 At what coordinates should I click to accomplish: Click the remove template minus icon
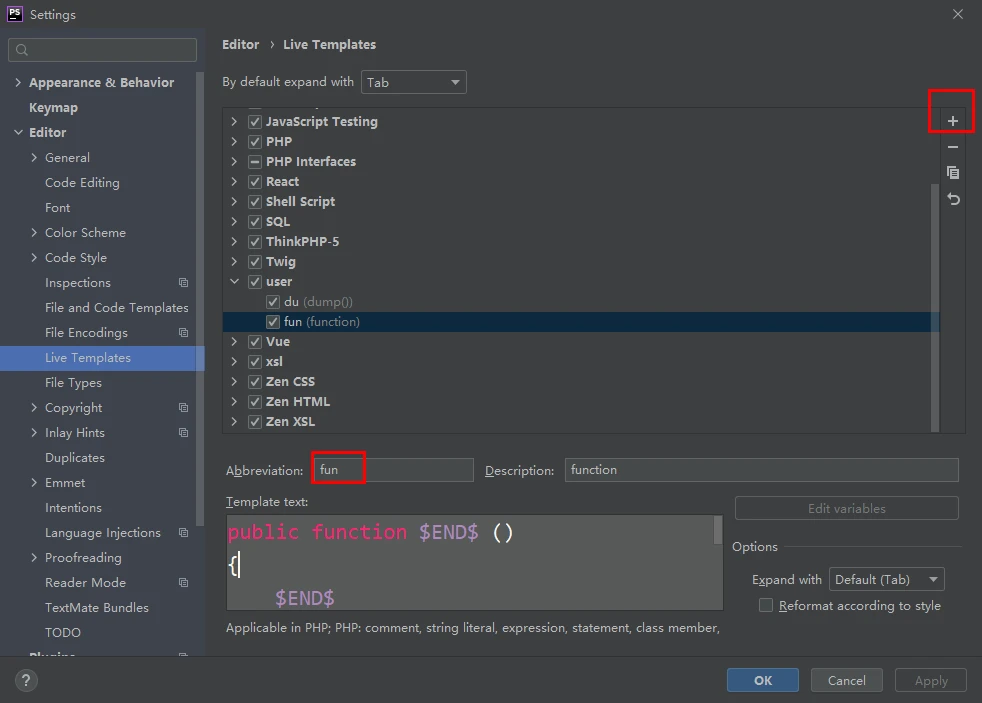pos(952,147)
